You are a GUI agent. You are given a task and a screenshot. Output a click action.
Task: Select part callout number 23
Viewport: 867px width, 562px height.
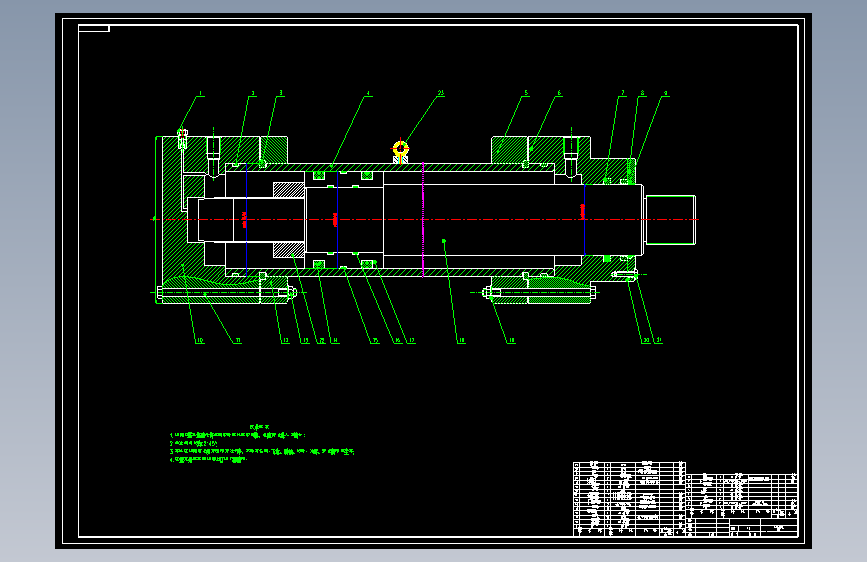click(441, 93)
